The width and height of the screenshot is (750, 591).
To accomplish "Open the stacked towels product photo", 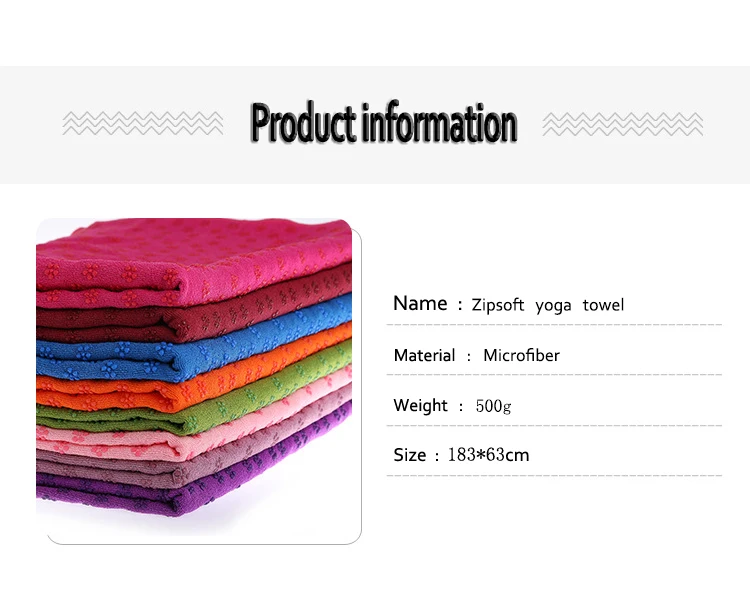I will (x=199, y=381).
